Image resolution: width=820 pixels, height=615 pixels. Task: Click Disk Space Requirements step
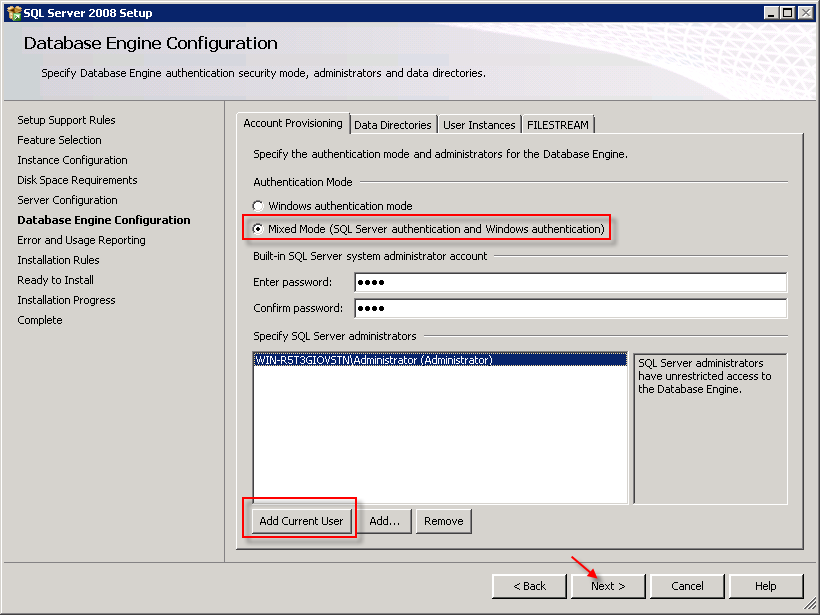(77, 180)
